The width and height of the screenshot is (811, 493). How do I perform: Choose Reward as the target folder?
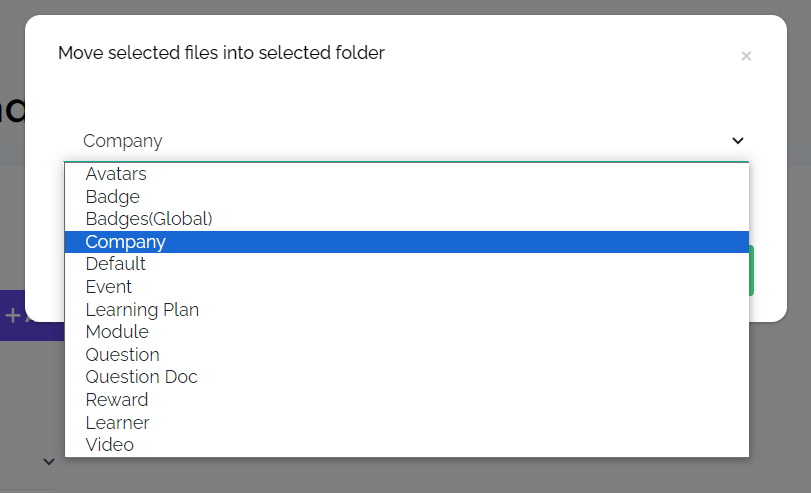click(x=117, y=400)
